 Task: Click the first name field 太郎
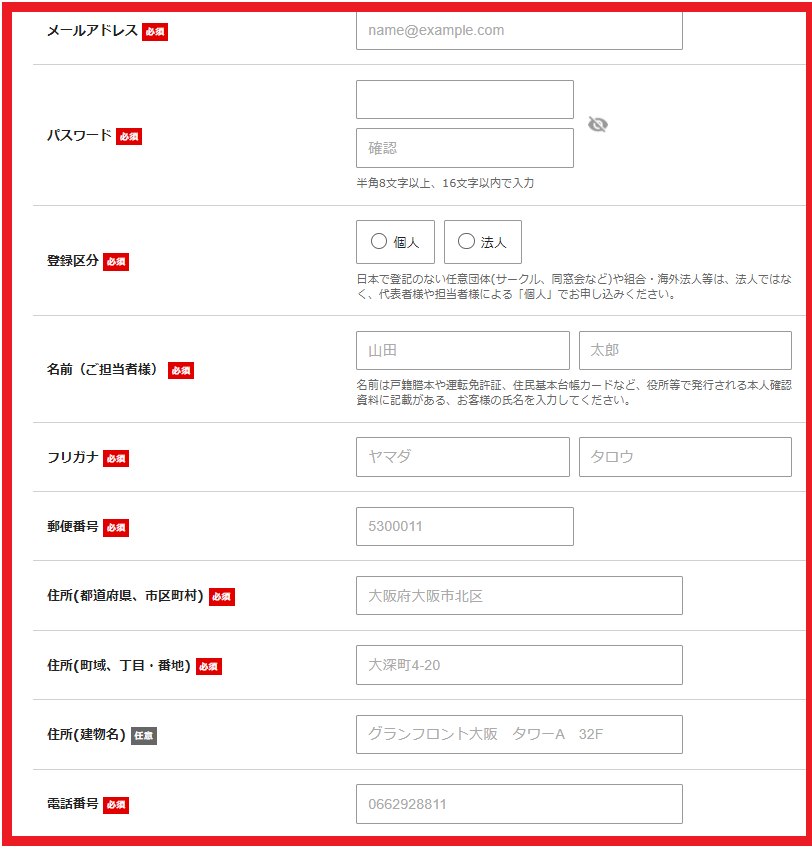pos(685,351)
